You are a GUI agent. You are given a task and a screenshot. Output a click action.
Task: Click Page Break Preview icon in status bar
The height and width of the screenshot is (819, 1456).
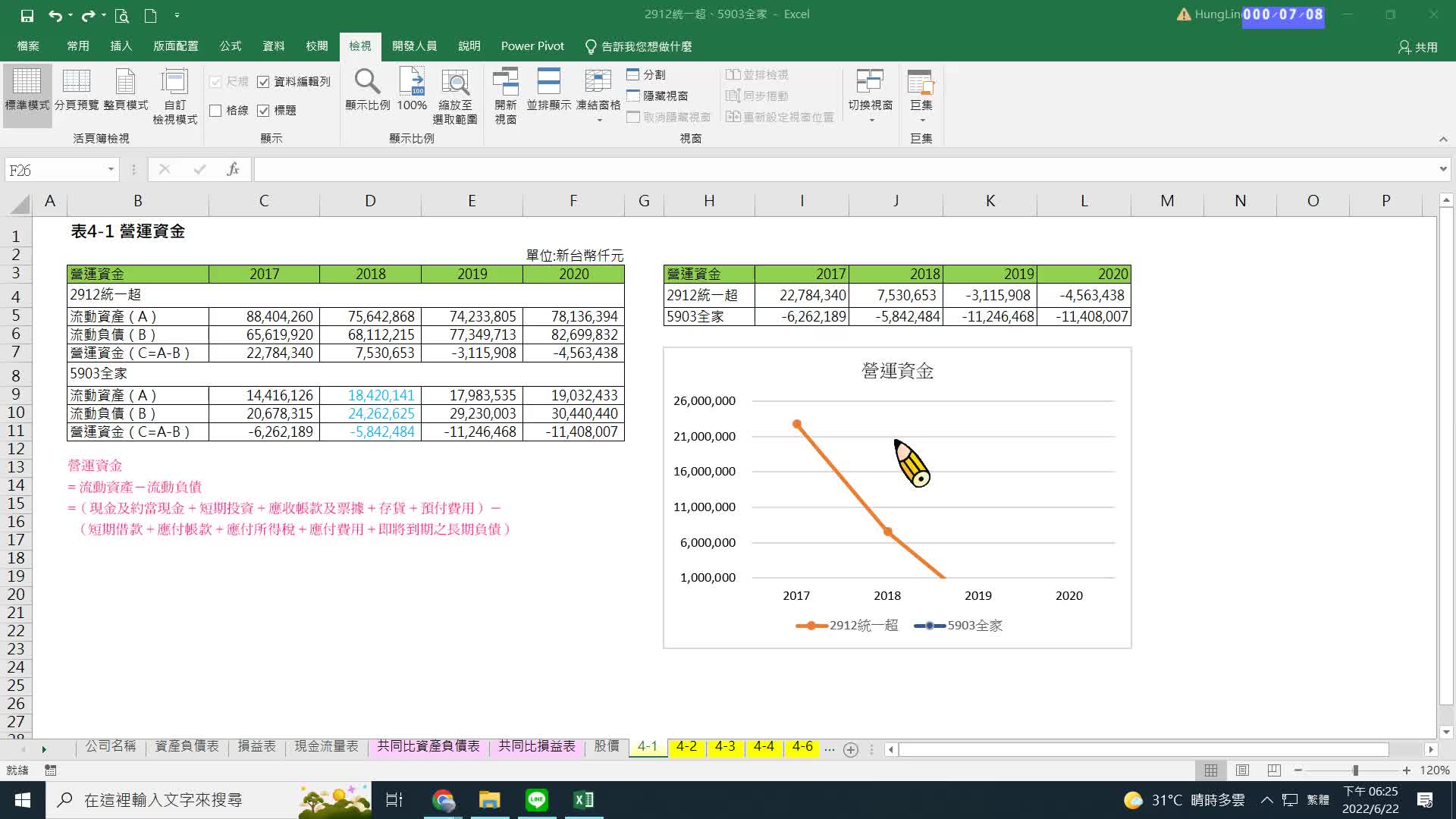tap(1274, 770)
